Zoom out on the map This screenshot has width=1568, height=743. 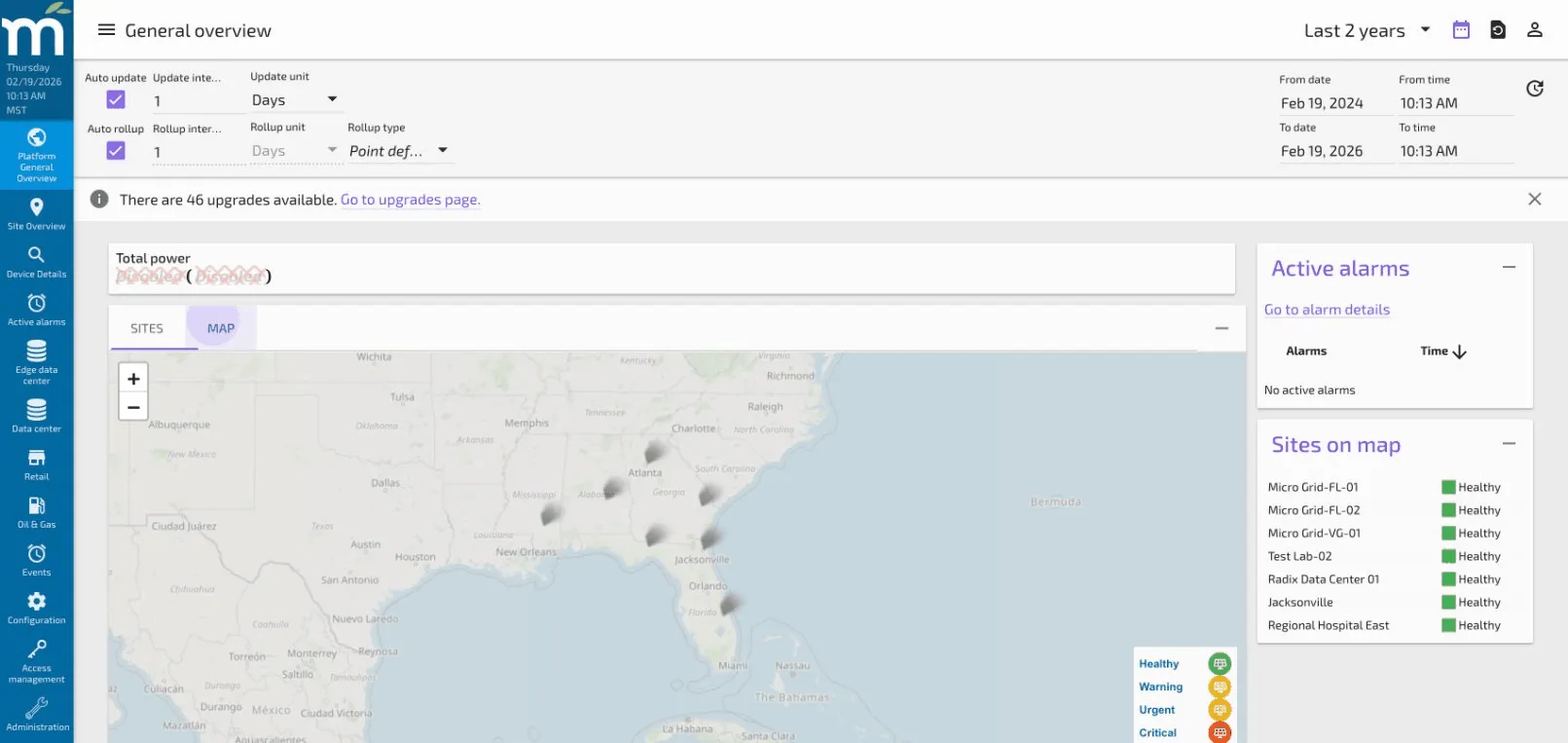133,407
